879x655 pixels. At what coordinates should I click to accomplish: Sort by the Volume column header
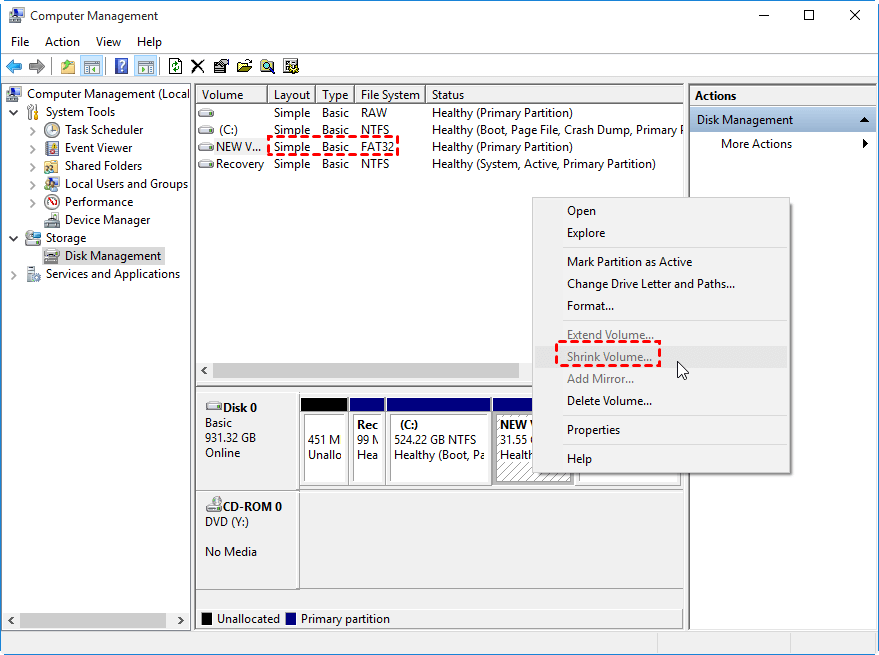(x=232, y=95)
